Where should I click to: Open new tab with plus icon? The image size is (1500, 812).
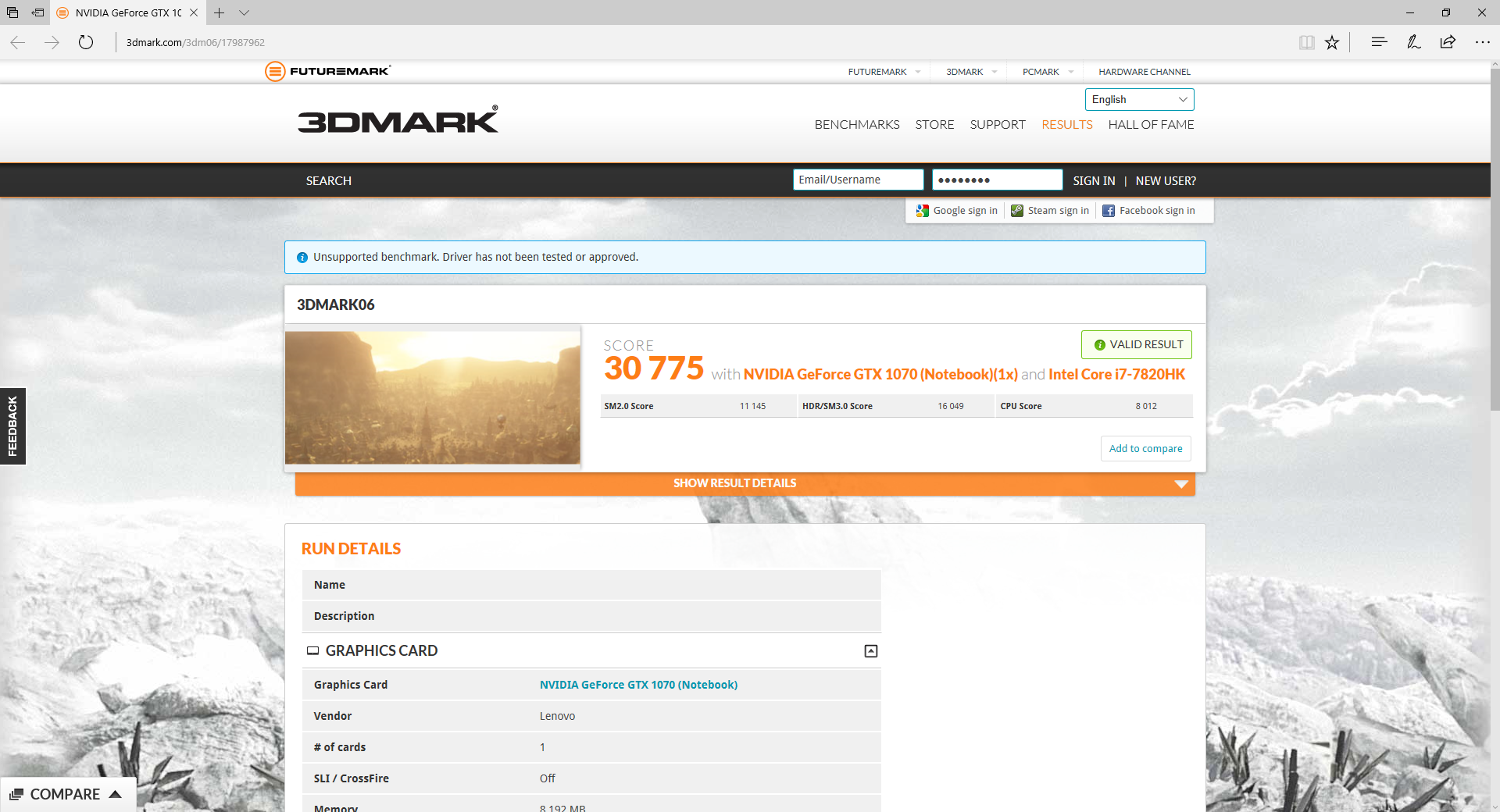click(220, 12)
